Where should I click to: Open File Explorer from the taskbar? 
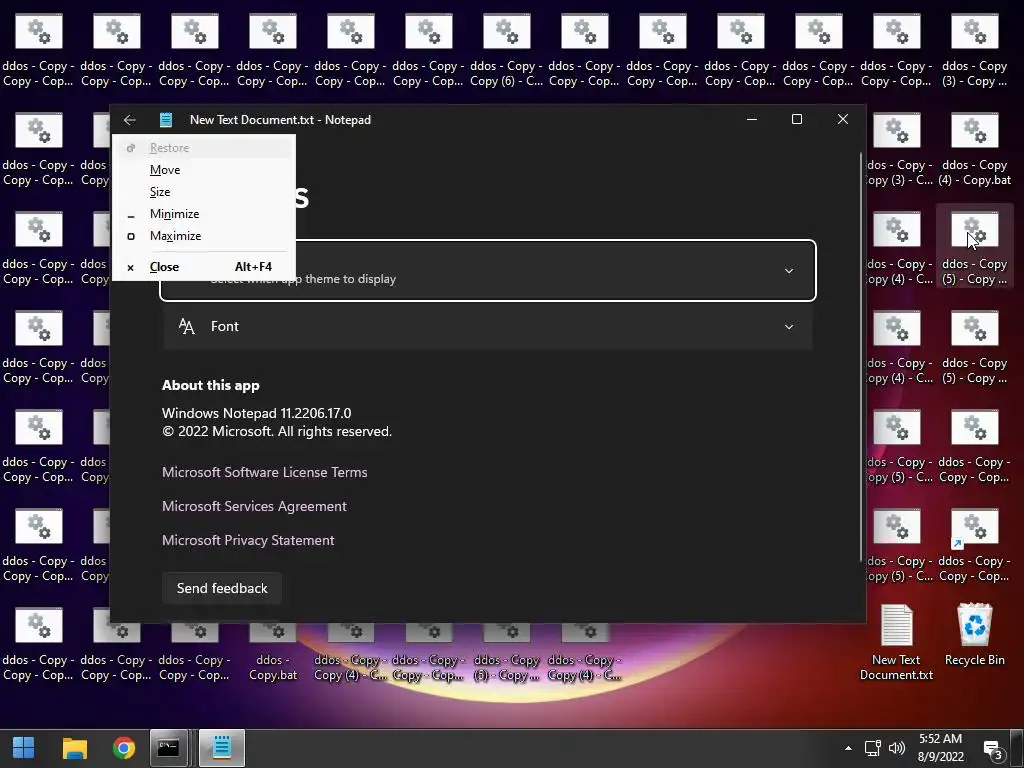[x=74, y=748]
